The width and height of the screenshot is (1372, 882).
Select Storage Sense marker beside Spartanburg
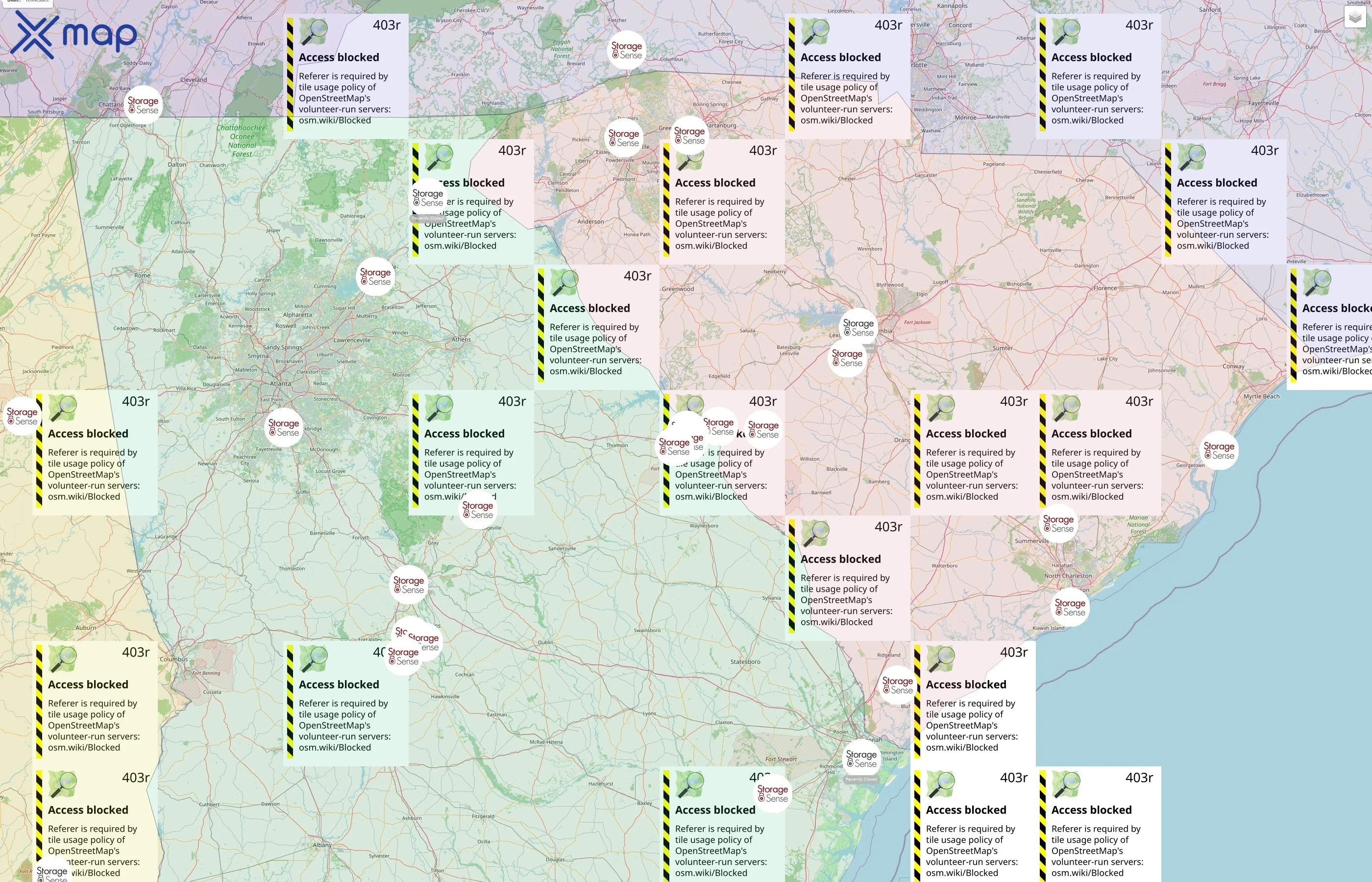[689, 135]
